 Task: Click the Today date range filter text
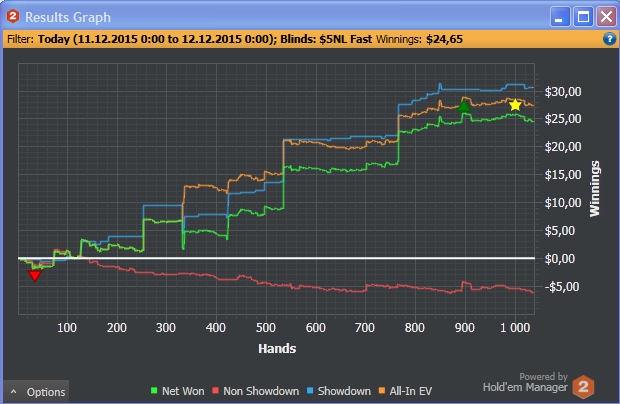tap(157, 39)
